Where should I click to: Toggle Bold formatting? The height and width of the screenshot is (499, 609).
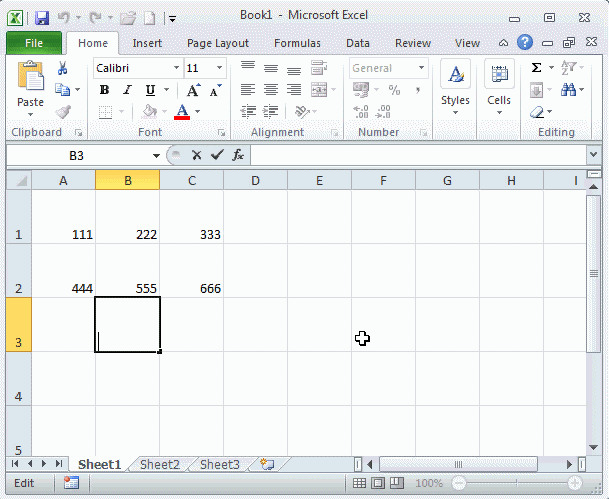104,90
